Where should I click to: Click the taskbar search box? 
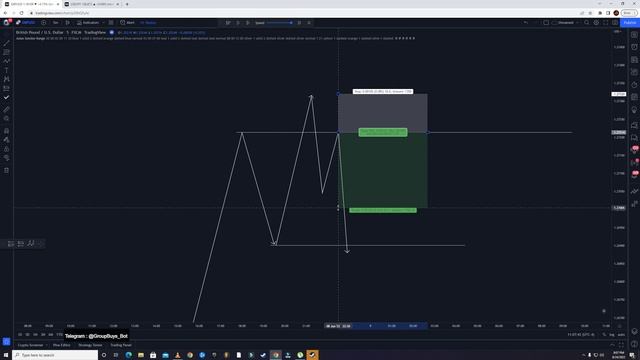(55, 355)
